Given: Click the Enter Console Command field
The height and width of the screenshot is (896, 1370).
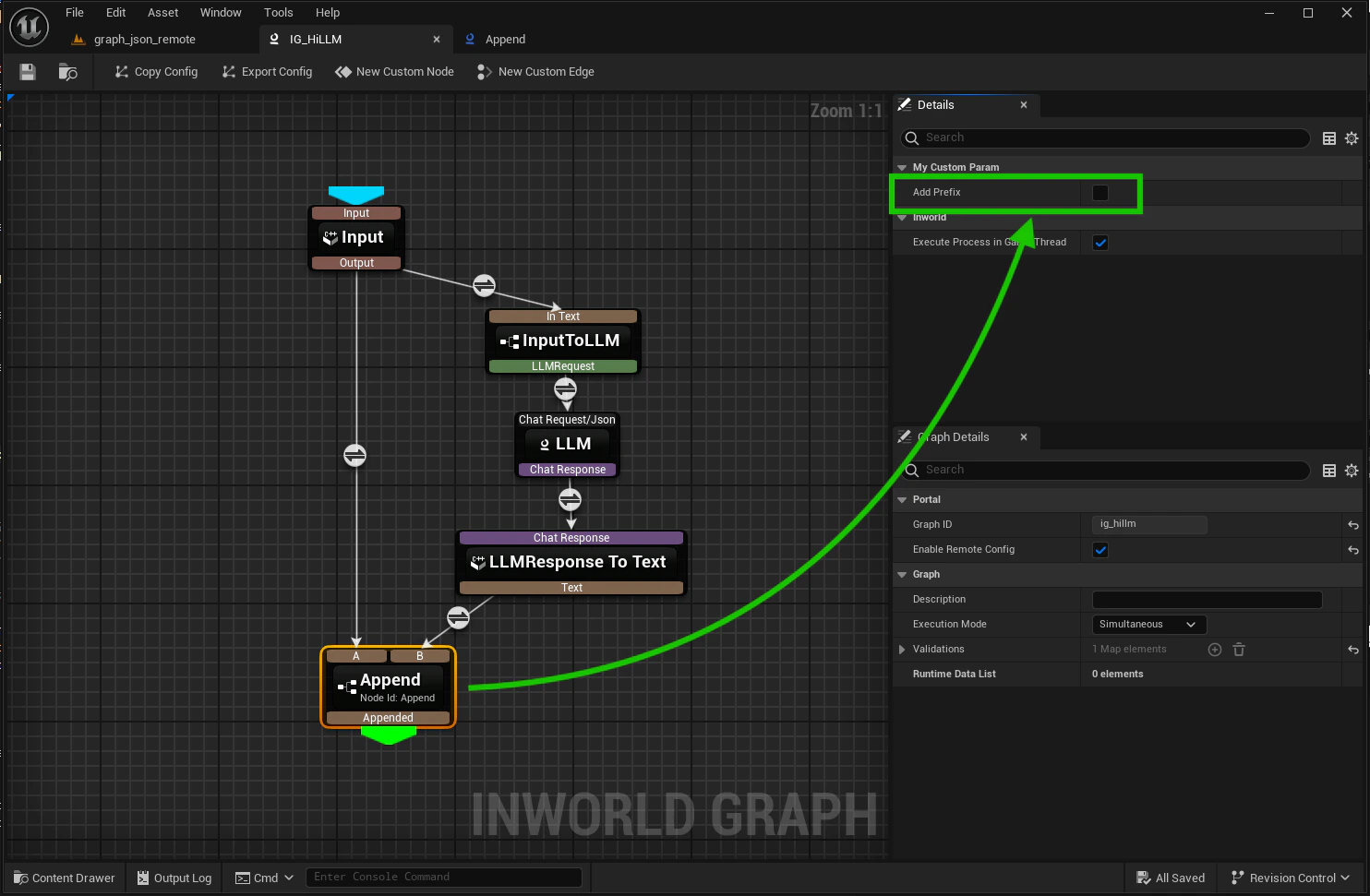Looking at the screenshot, I should click(444, 878).
